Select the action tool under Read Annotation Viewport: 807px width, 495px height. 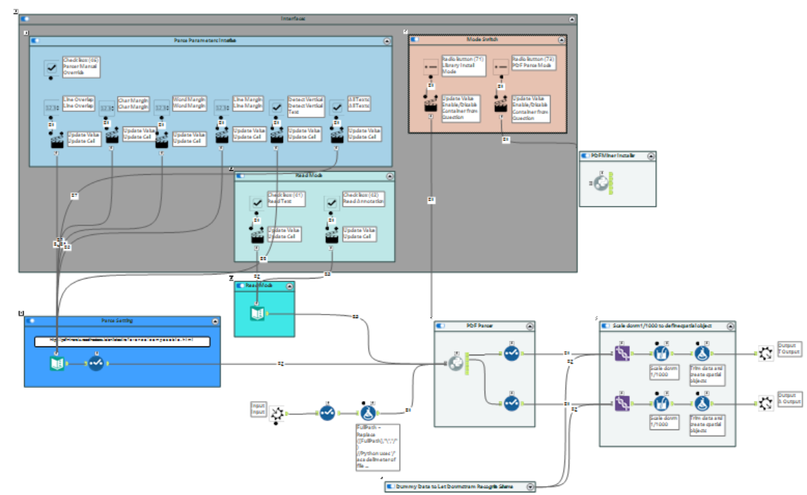pyautogui.click(x=331, y=236)
